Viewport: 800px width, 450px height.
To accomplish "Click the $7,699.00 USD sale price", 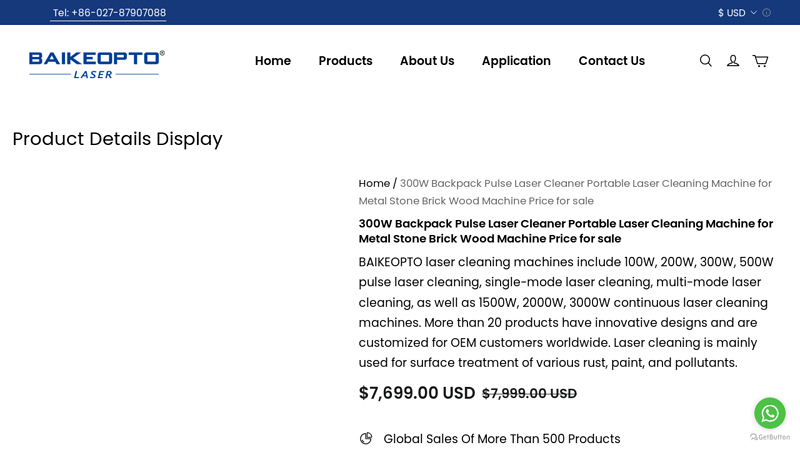I will coord(417,393).
